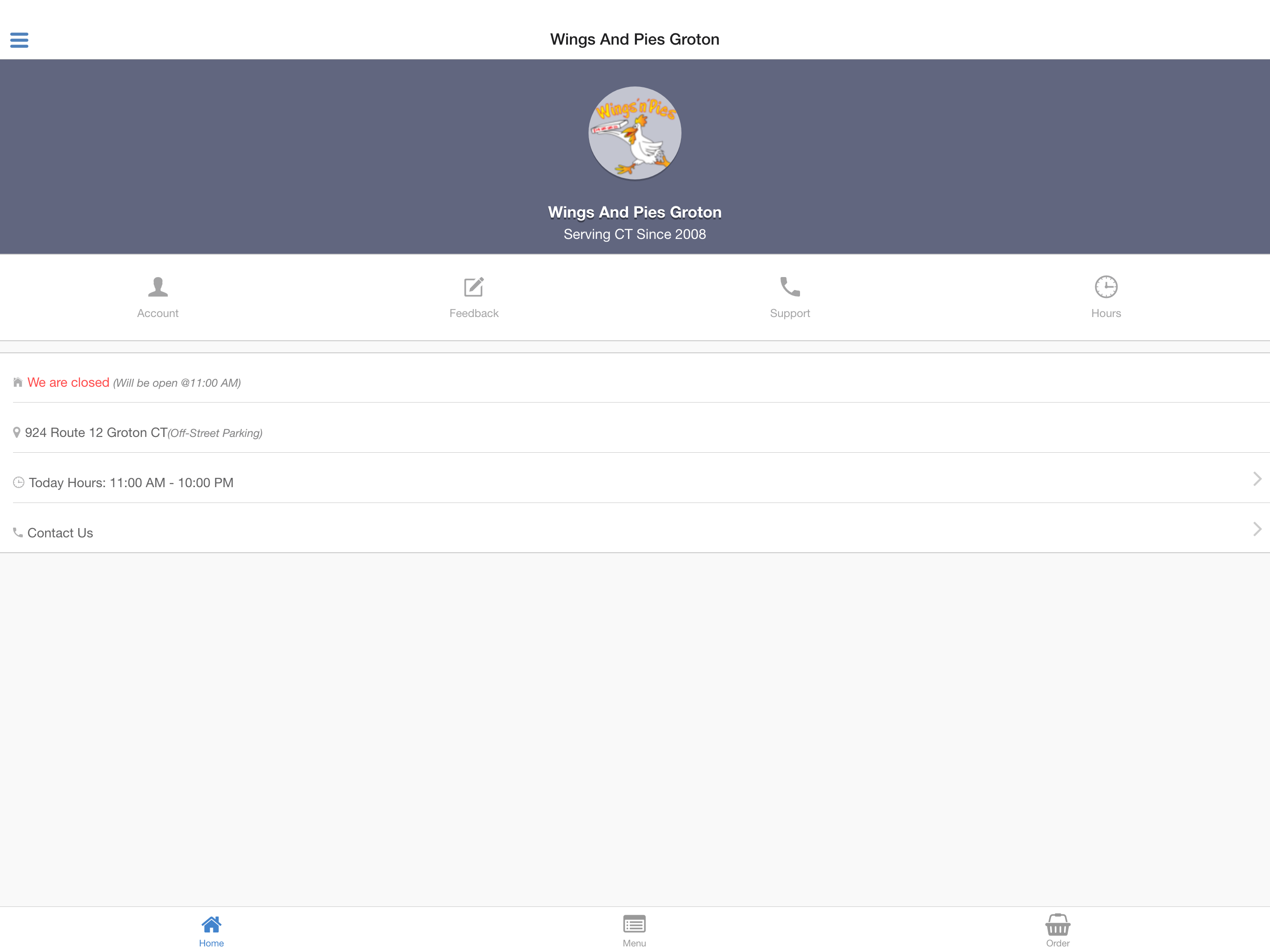Viewport: 1270px width, 952px height.
Task: Expand the Today Hours chevron arrow
Action: [x=1257, y=479]
